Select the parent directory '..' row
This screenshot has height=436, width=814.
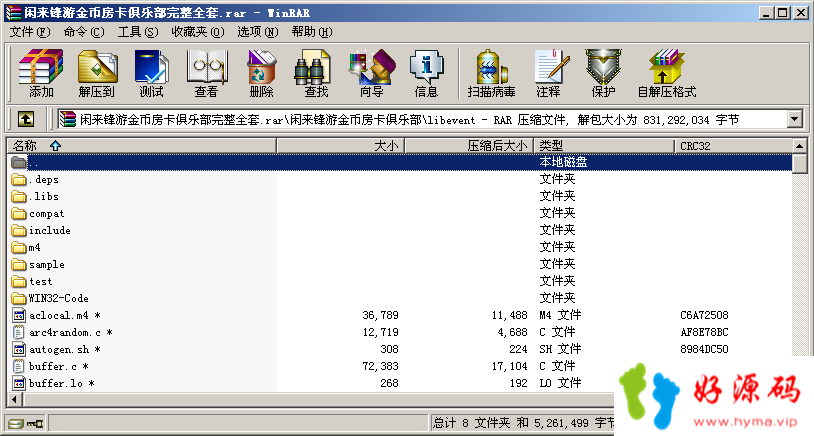400,162
